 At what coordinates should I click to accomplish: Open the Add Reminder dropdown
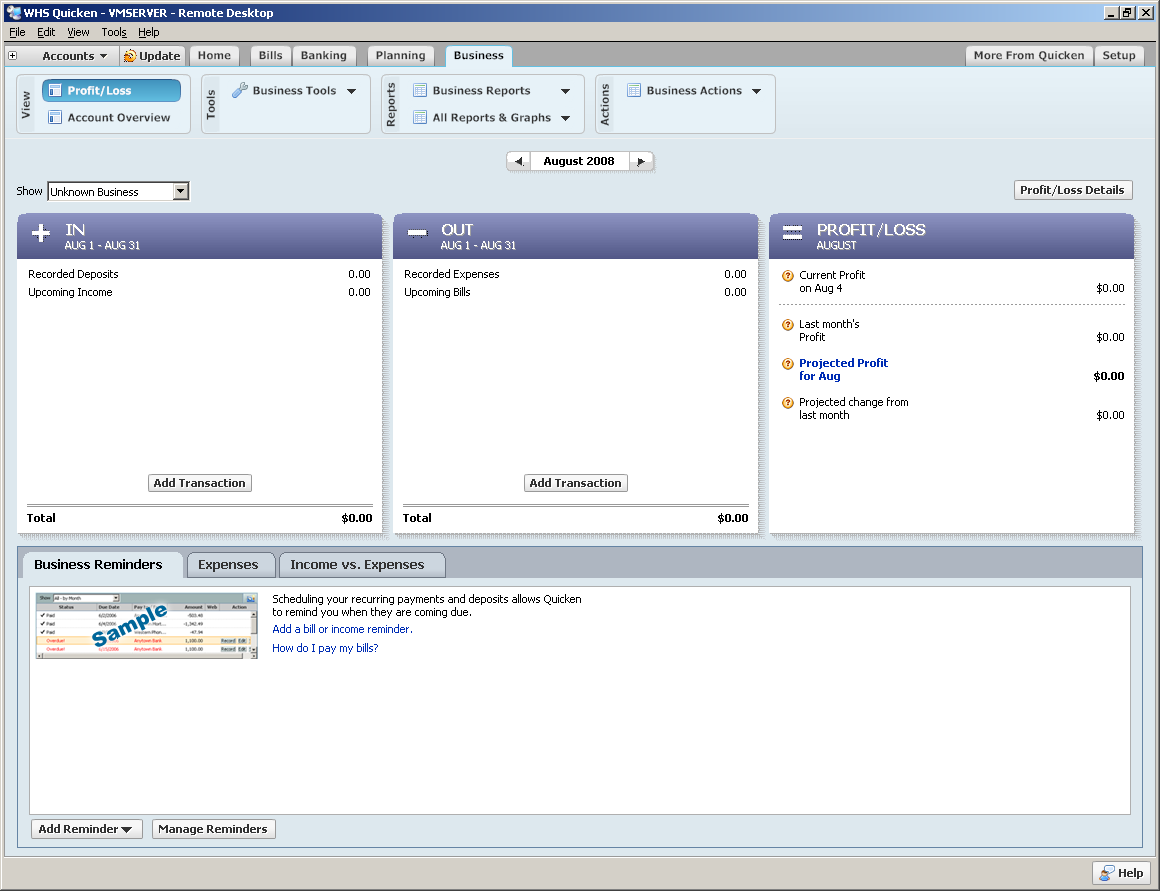pyautogui.click(x=87, y=829)
